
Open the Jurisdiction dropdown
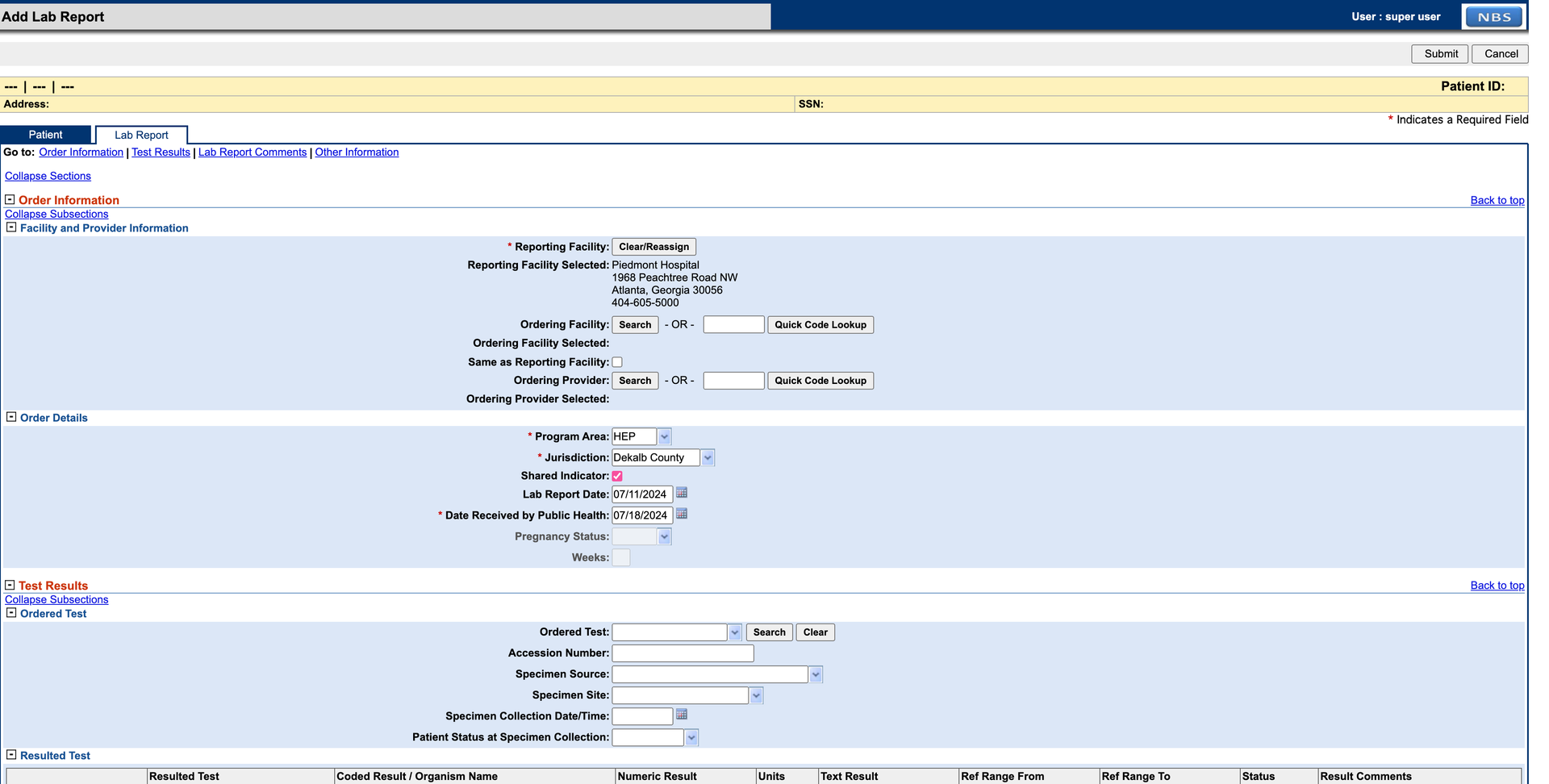(708, 457)
